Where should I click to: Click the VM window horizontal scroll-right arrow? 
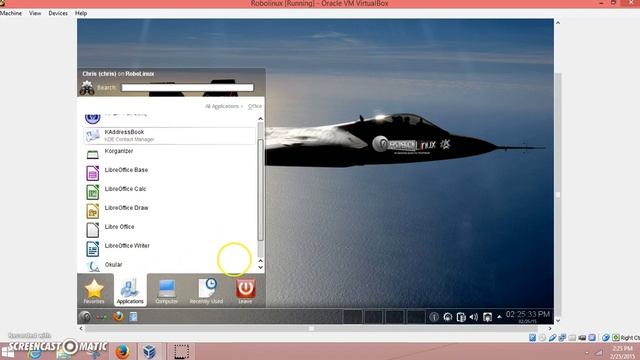pos(550,328)
